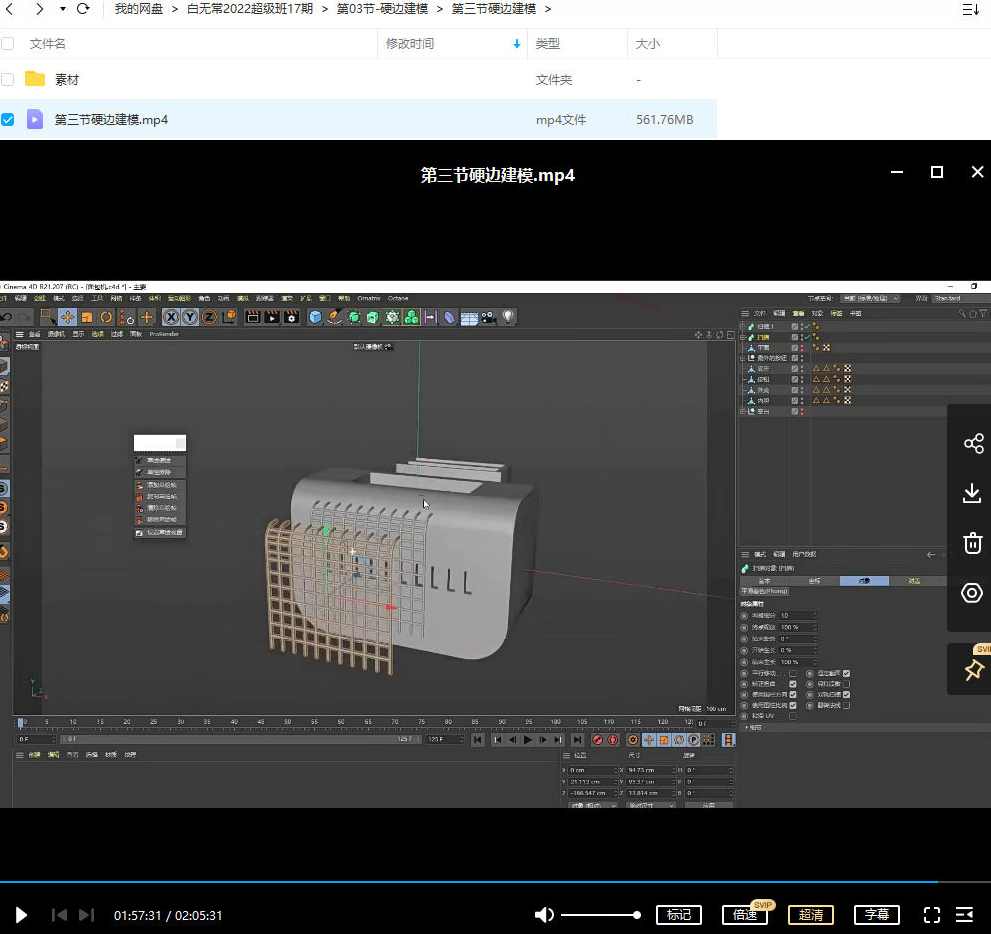Screen dimensions: 991x934
Task: Play the video with the play button
Action: point(21,915)
